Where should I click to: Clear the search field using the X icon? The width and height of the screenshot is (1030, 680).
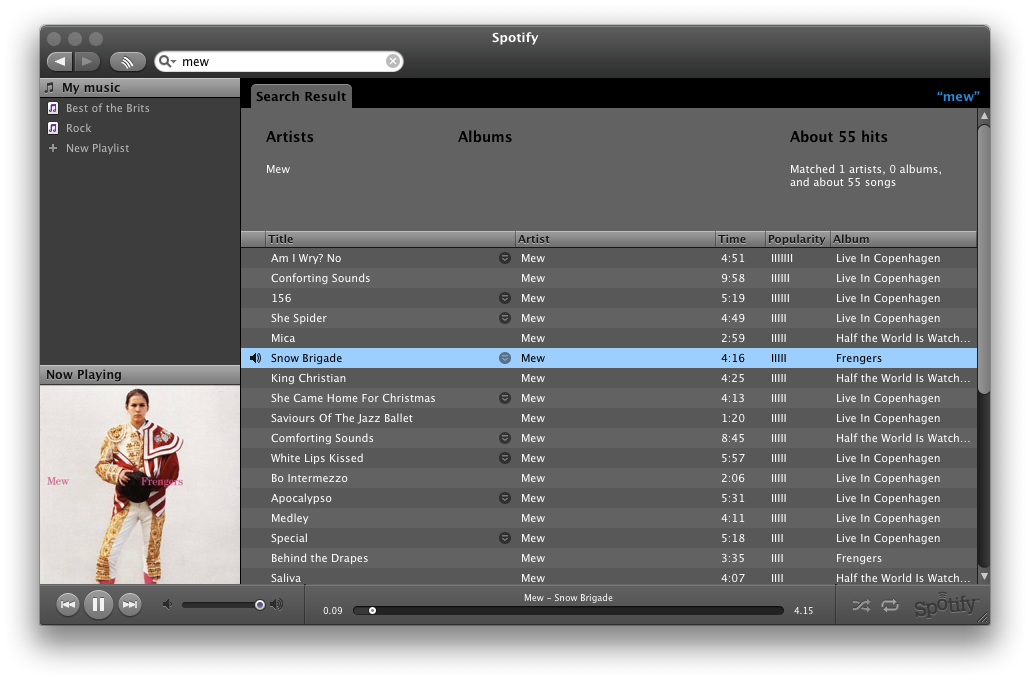click(392, 61)
